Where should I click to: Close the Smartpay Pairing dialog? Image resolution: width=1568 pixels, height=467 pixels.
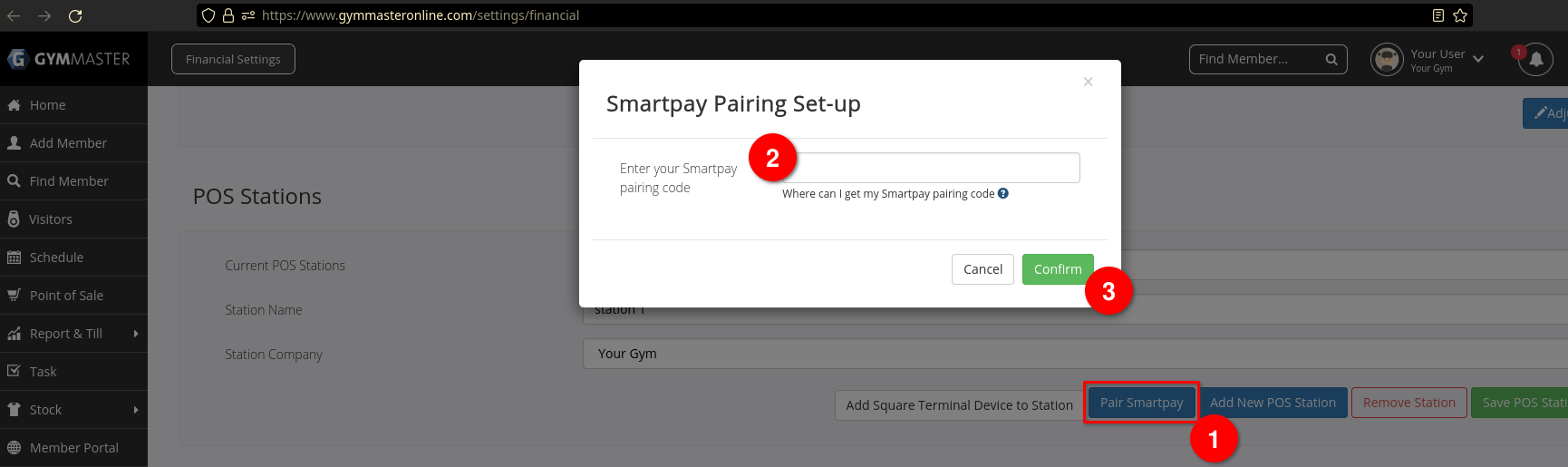[1088, 82]
